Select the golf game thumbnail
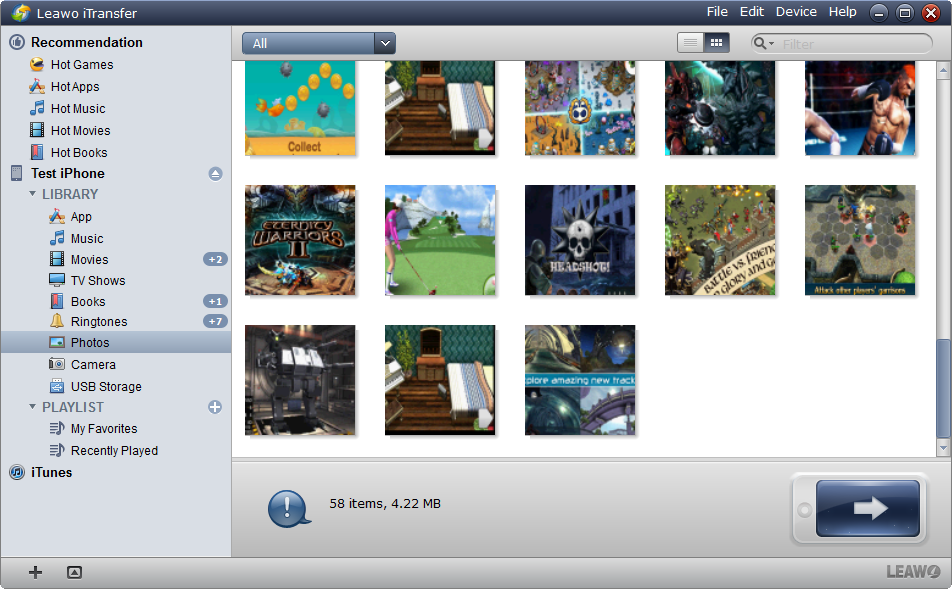Screen dimensions: 952x589 (x=440, y=240)
